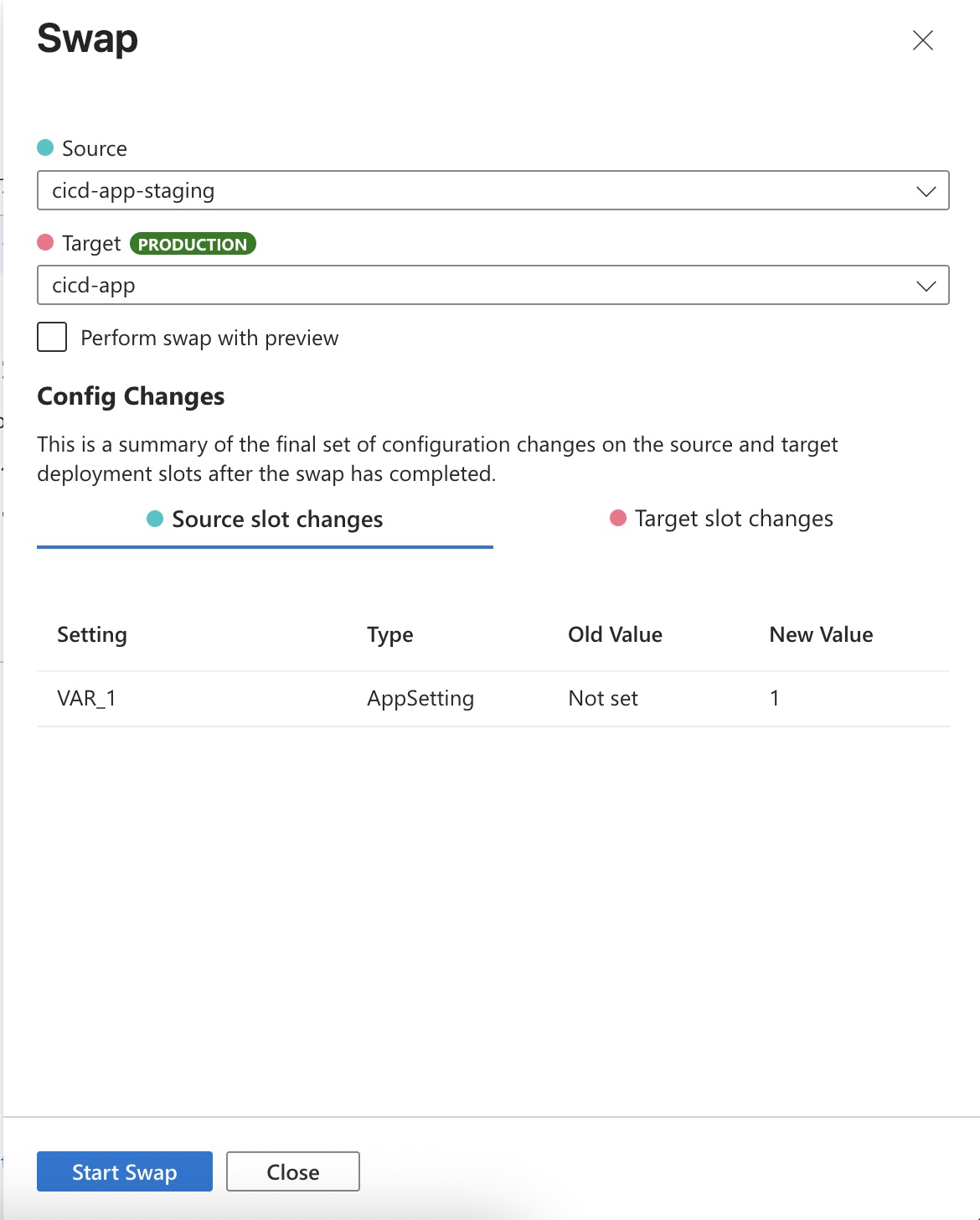Click the New Value column header
980x1220 pixels.
click(821, 635)
